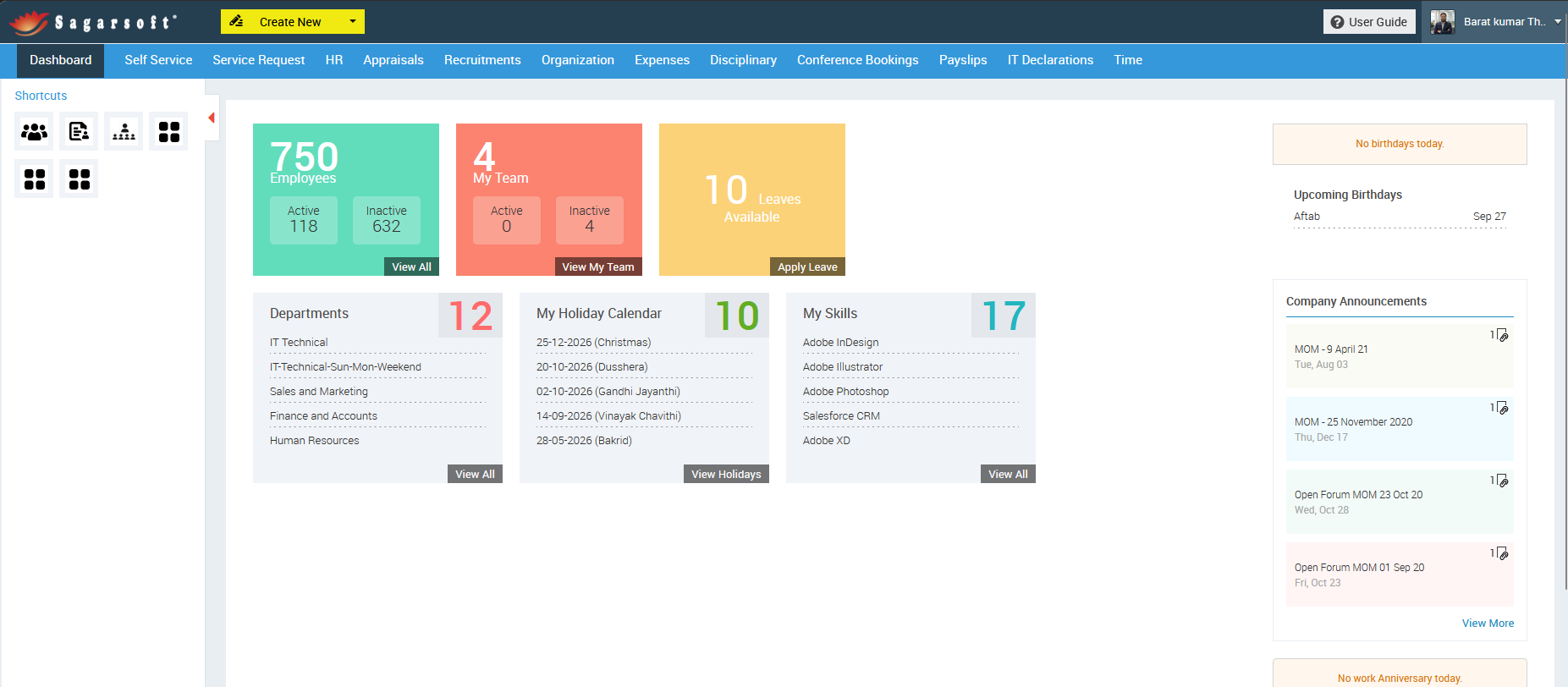Open the IT Declarations menu

pos(1050,60)
